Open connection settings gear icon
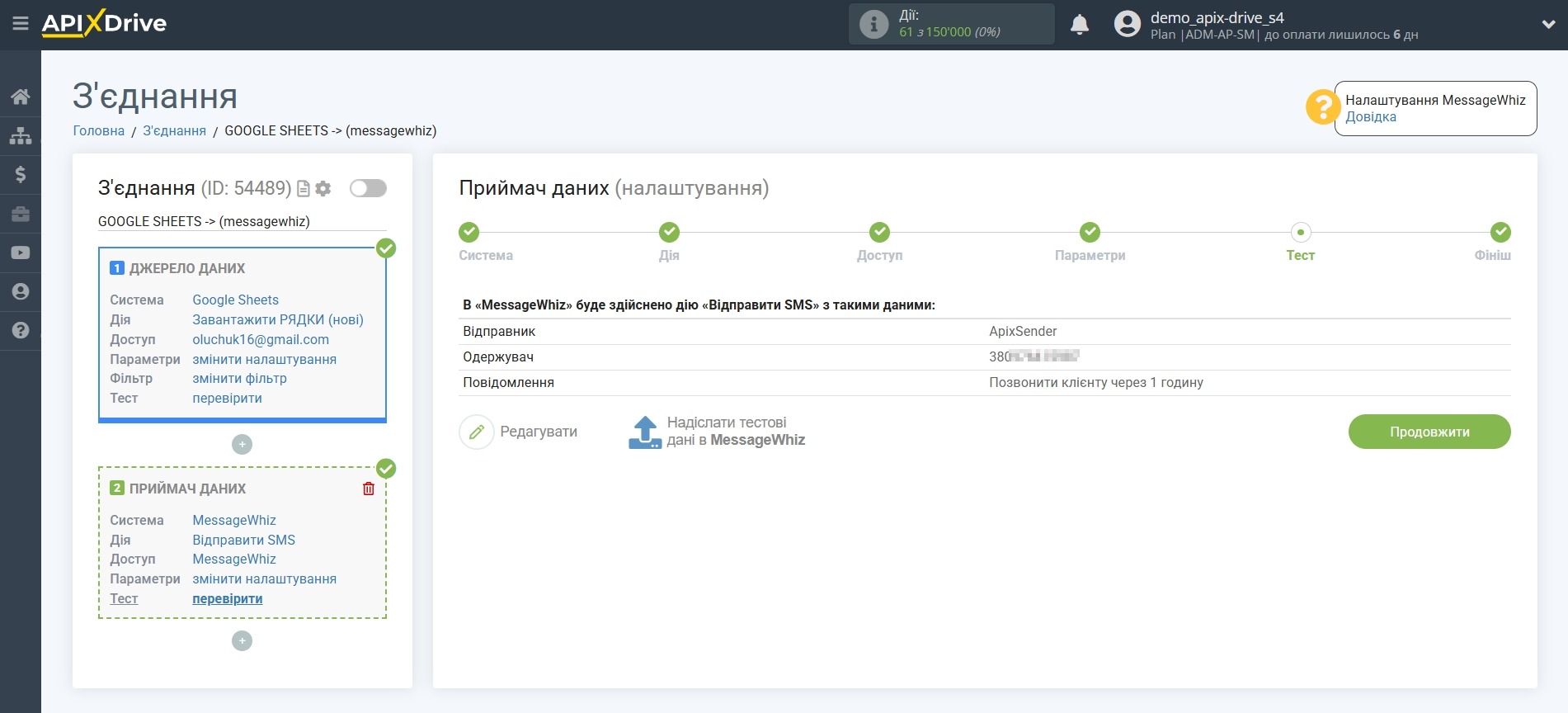The height and width of the screenshot is (713, 1568). click(323, 189)
